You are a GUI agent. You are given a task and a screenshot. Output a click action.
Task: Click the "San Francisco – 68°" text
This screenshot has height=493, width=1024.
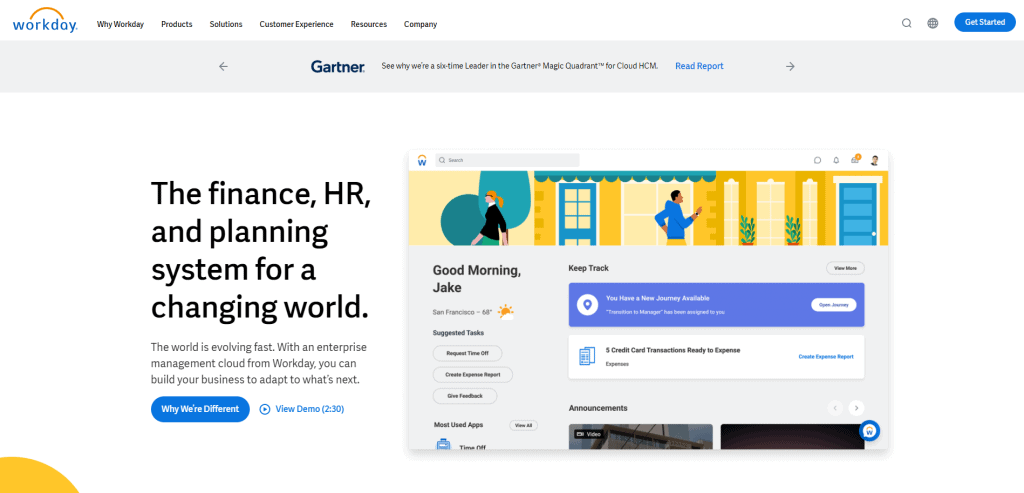[462, 312]
